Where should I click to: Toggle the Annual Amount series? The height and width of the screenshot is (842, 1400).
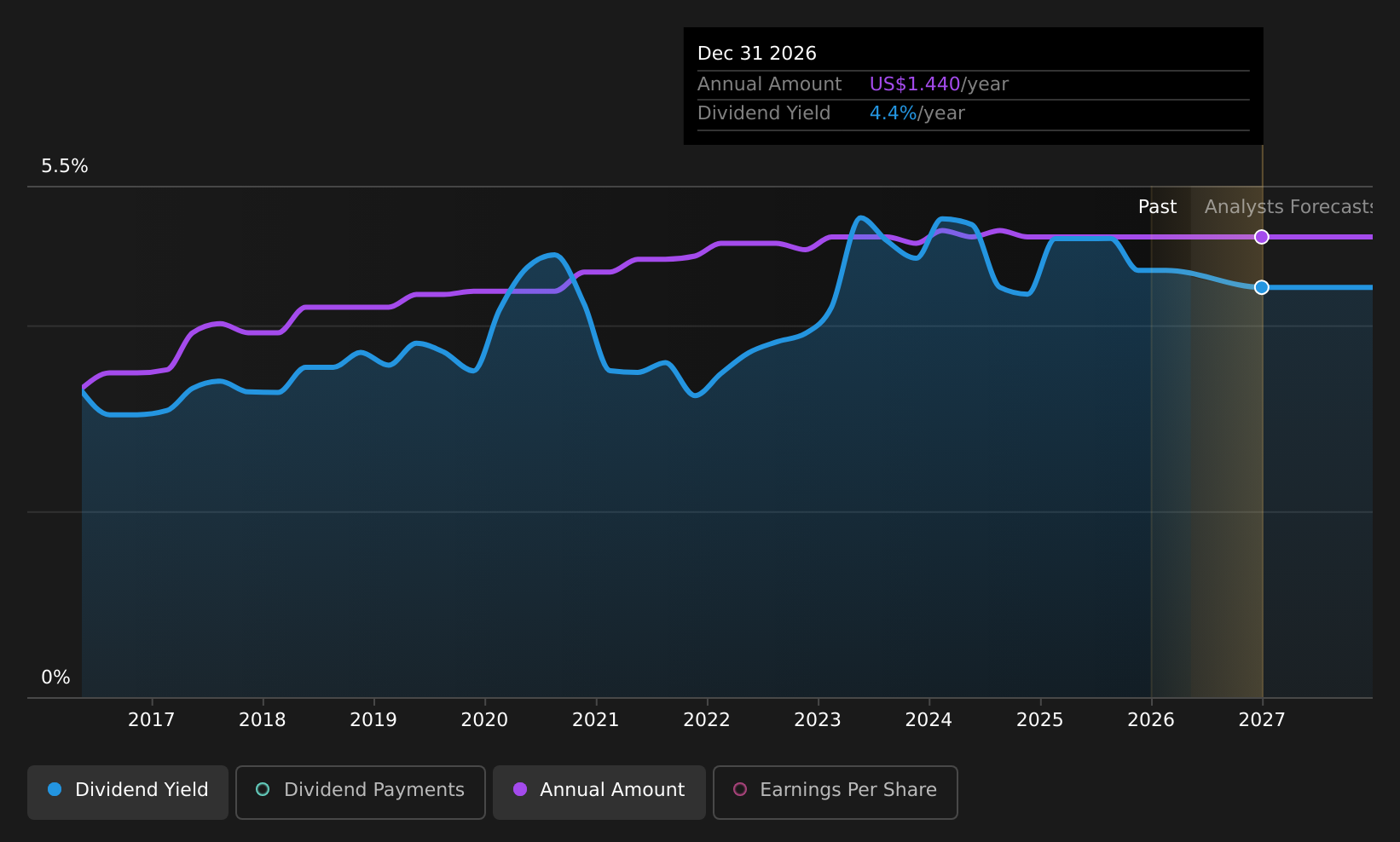click(599, 792)
